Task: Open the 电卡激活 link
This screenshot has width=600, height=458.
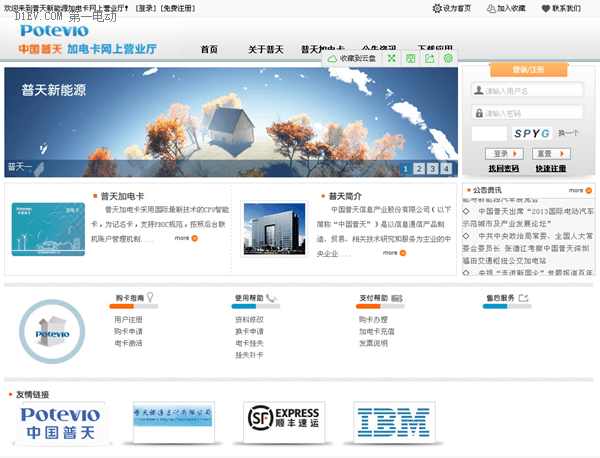Action: click(x=128, y=343)
